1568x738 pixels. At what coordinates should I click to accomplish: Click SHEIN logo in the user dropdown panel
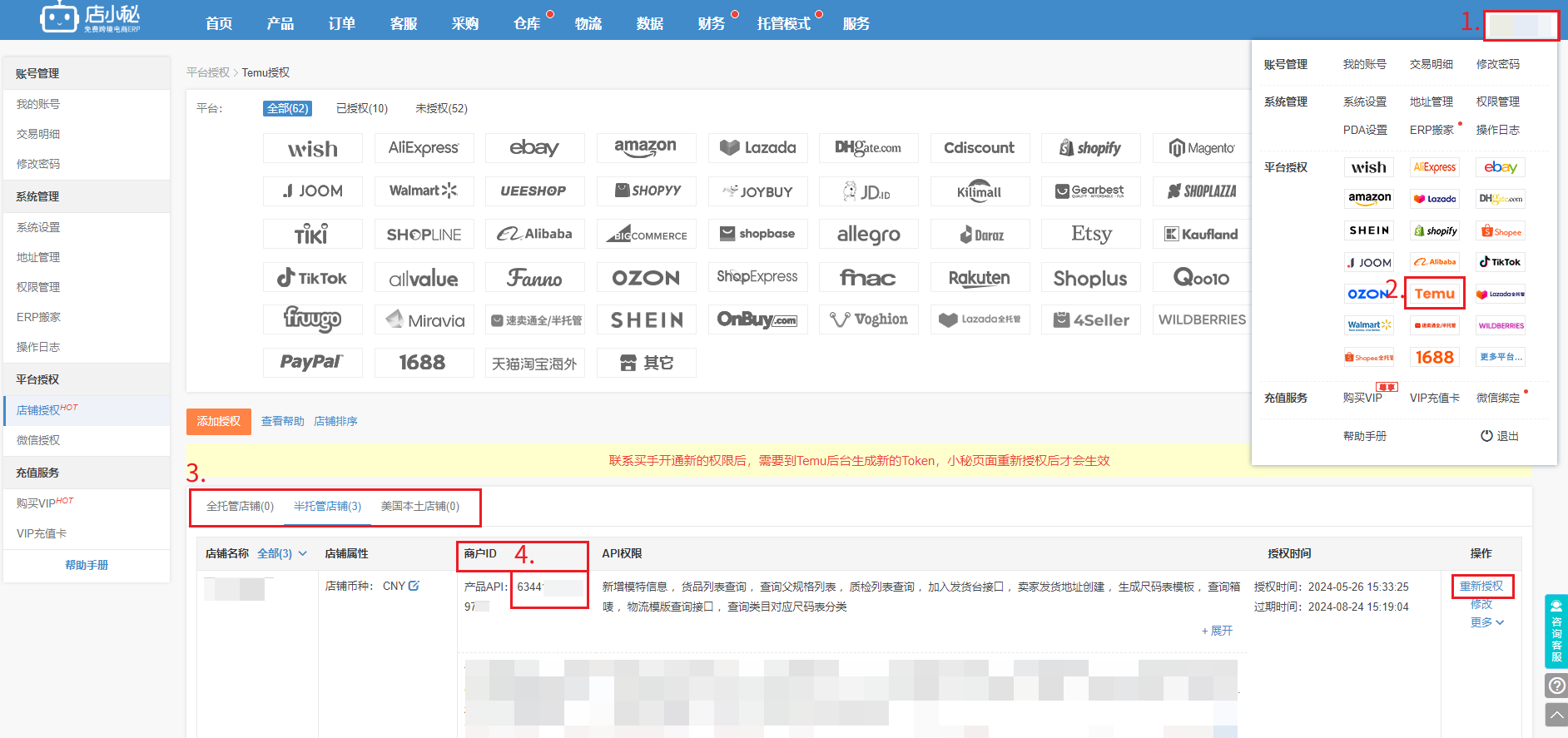1369,230
